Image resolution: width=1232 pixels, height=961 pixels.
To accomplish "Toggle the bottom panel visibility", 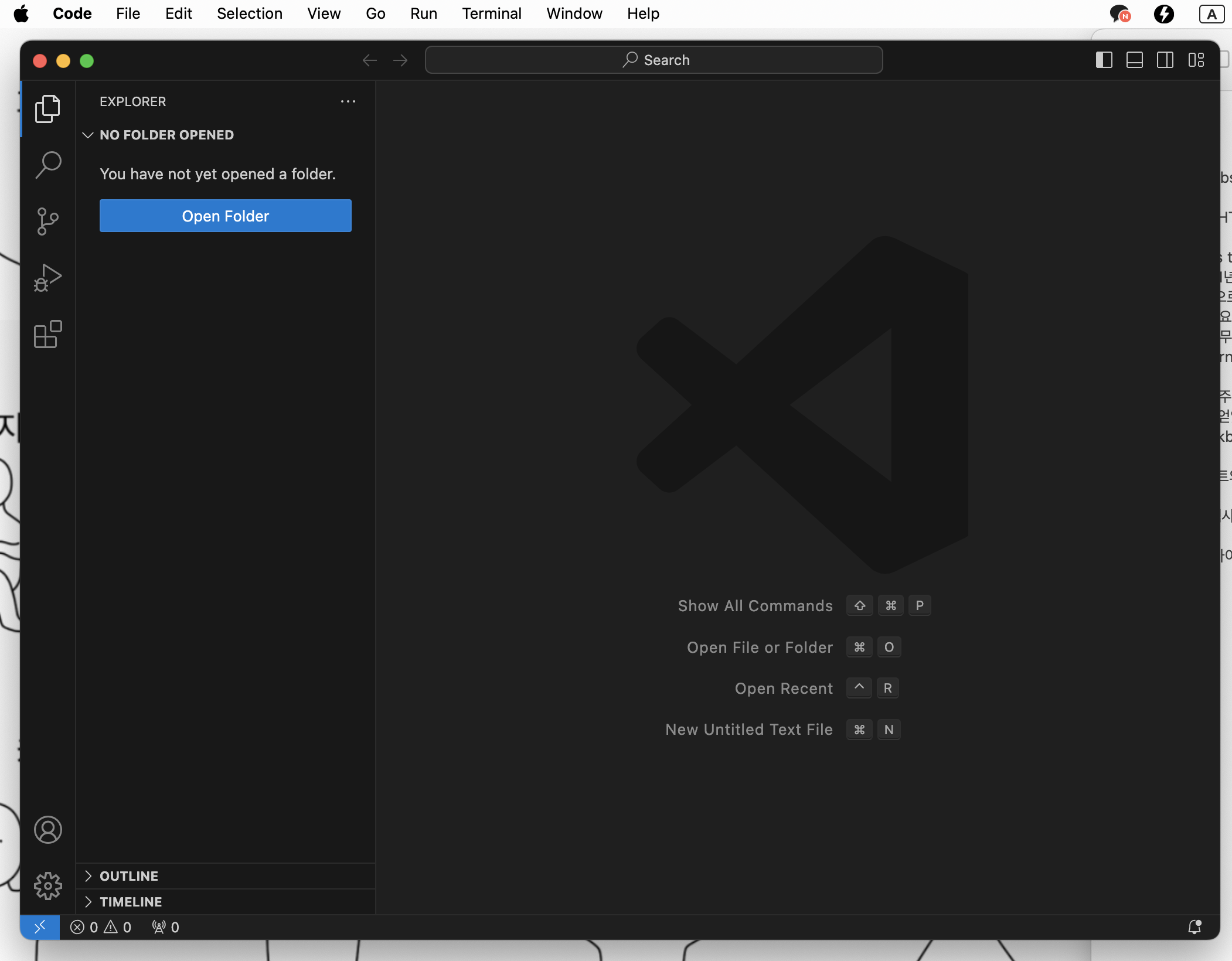I will (1135, 60).
